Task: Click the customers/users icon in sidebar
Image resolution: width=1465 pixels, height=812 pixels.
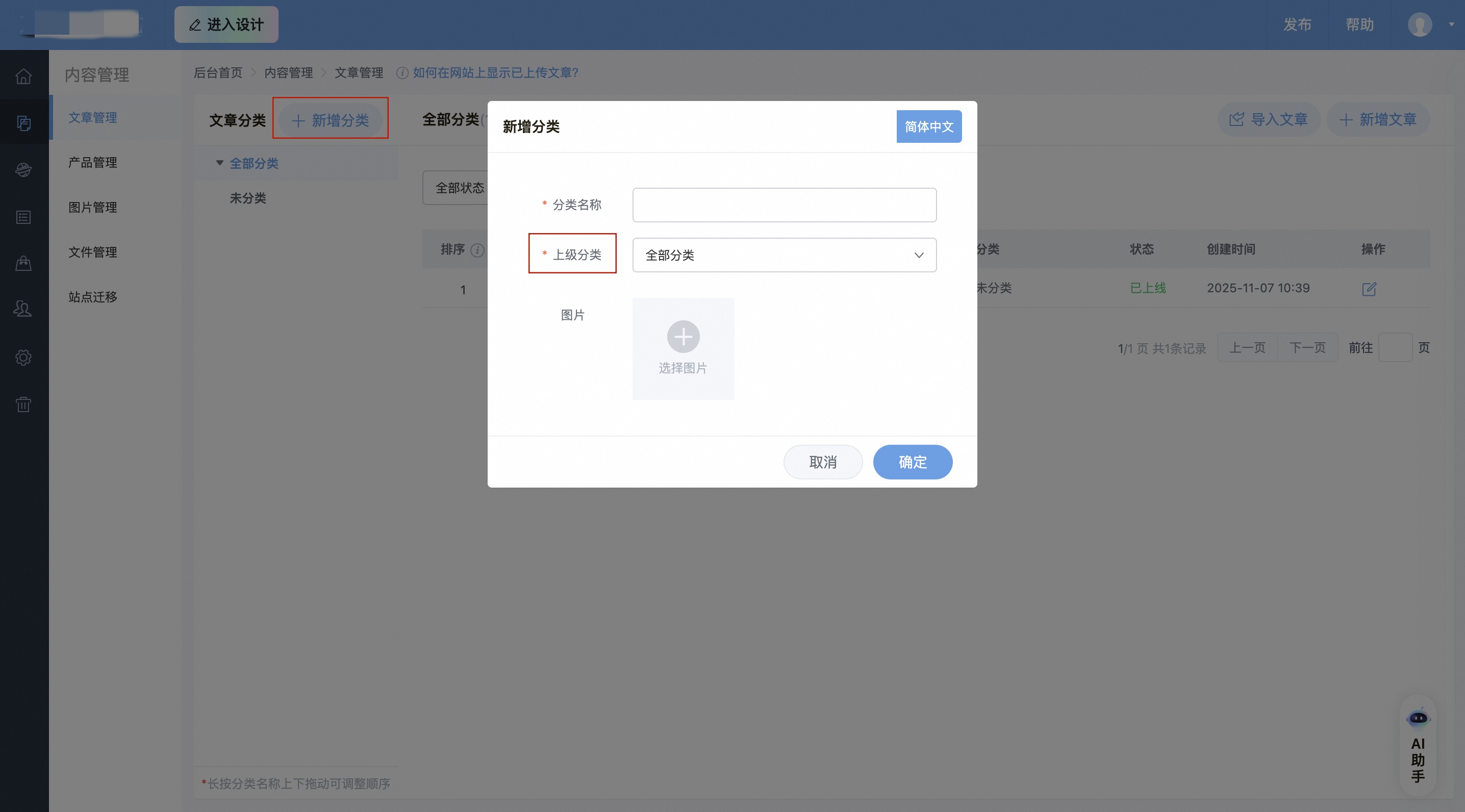Action: pyautogui.click(x=24, y=309)
